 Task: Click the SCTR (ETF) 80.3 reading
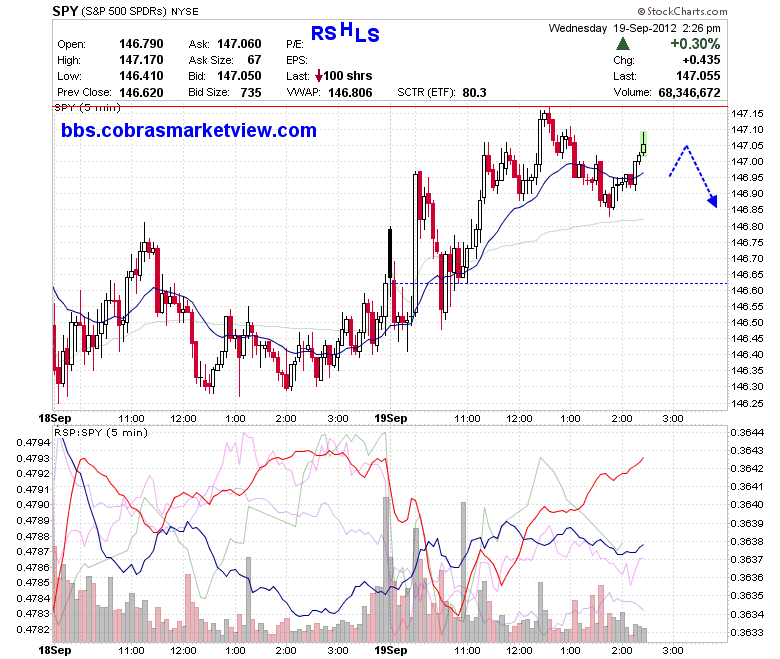(442, 93)
